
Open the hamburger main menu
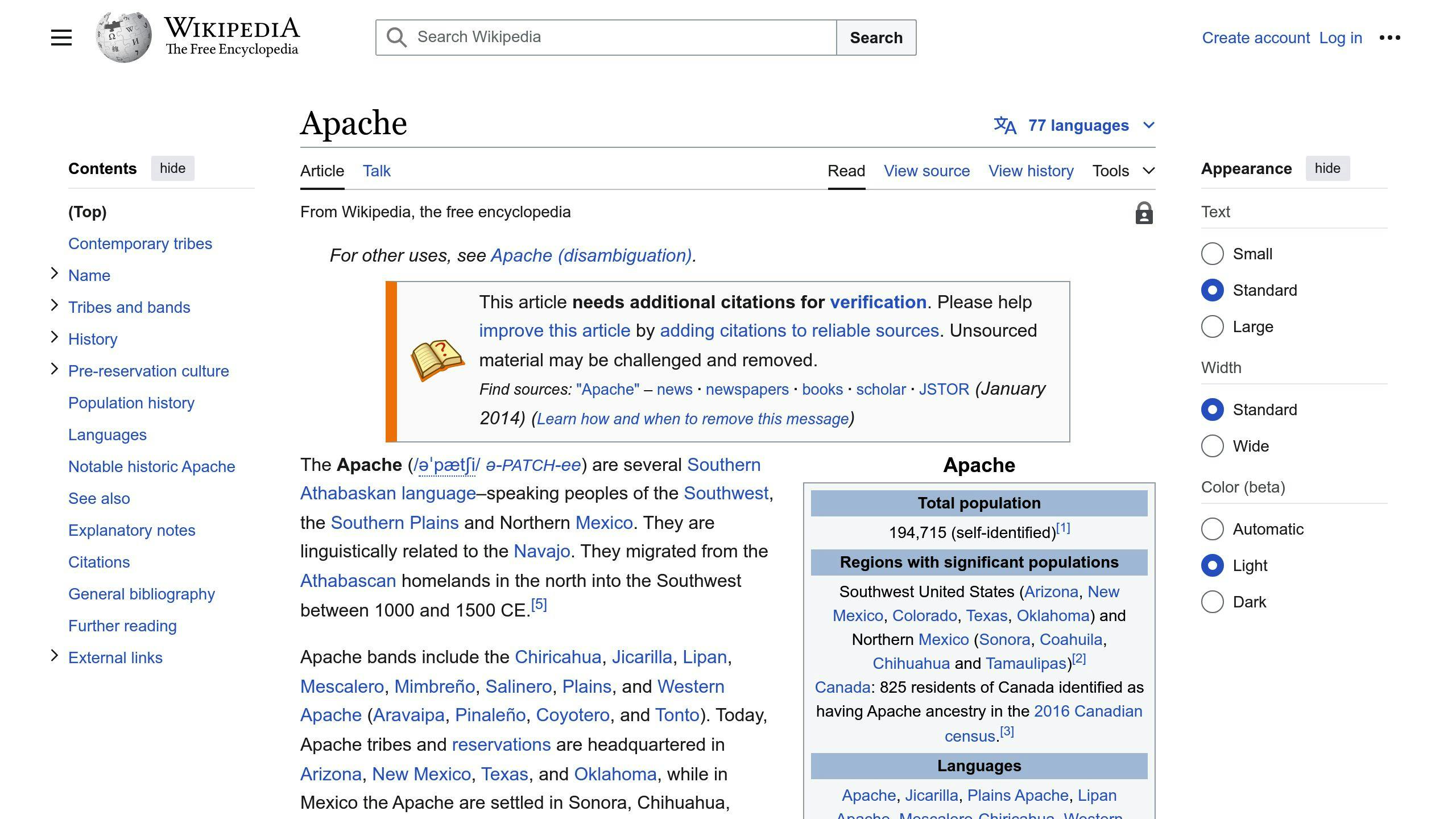[x=61, y=38]
